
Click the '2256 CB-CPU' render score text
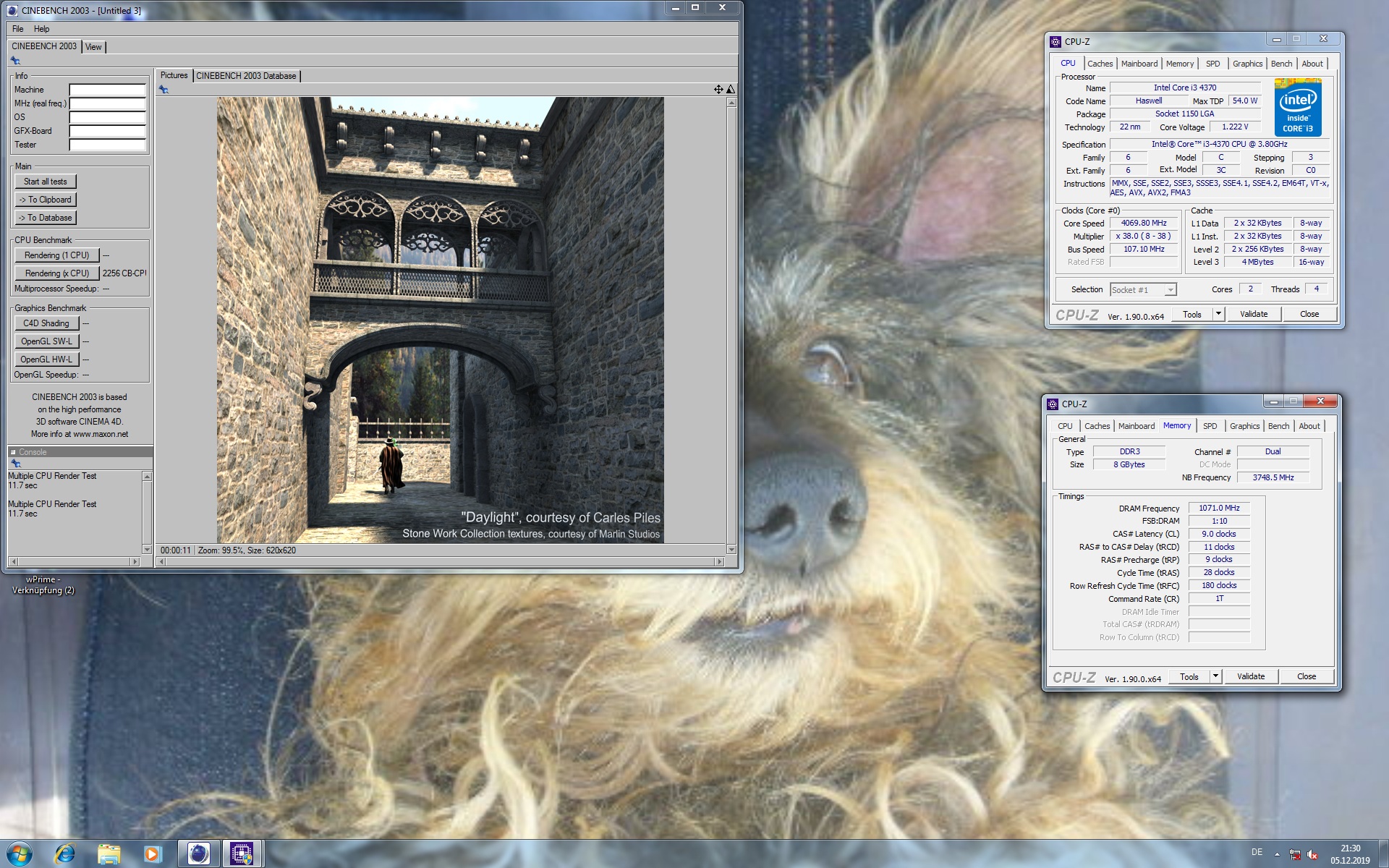coord(124,273)
